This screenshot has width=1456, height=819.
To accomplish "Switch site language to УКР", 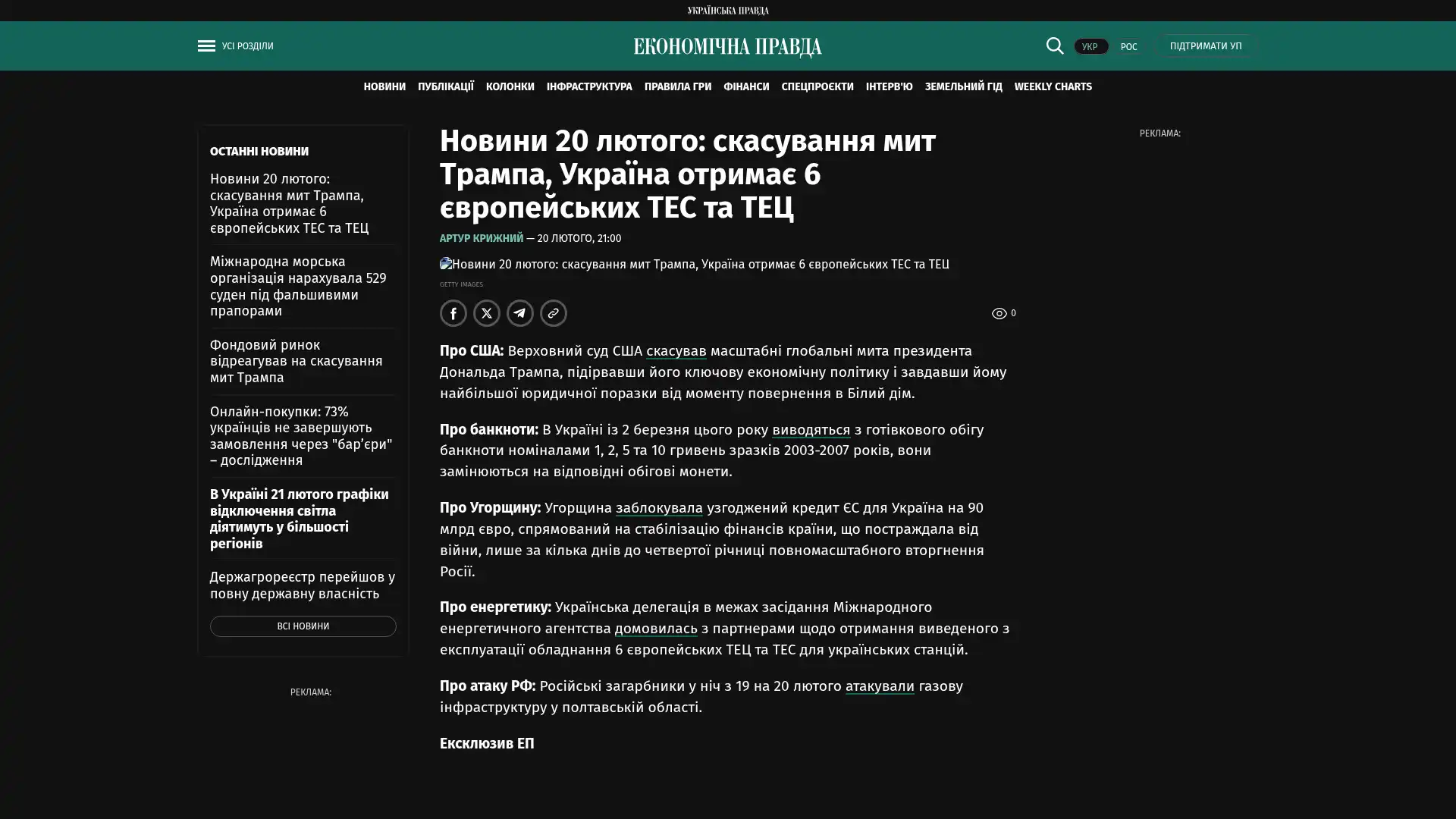I will point(1090,47).
